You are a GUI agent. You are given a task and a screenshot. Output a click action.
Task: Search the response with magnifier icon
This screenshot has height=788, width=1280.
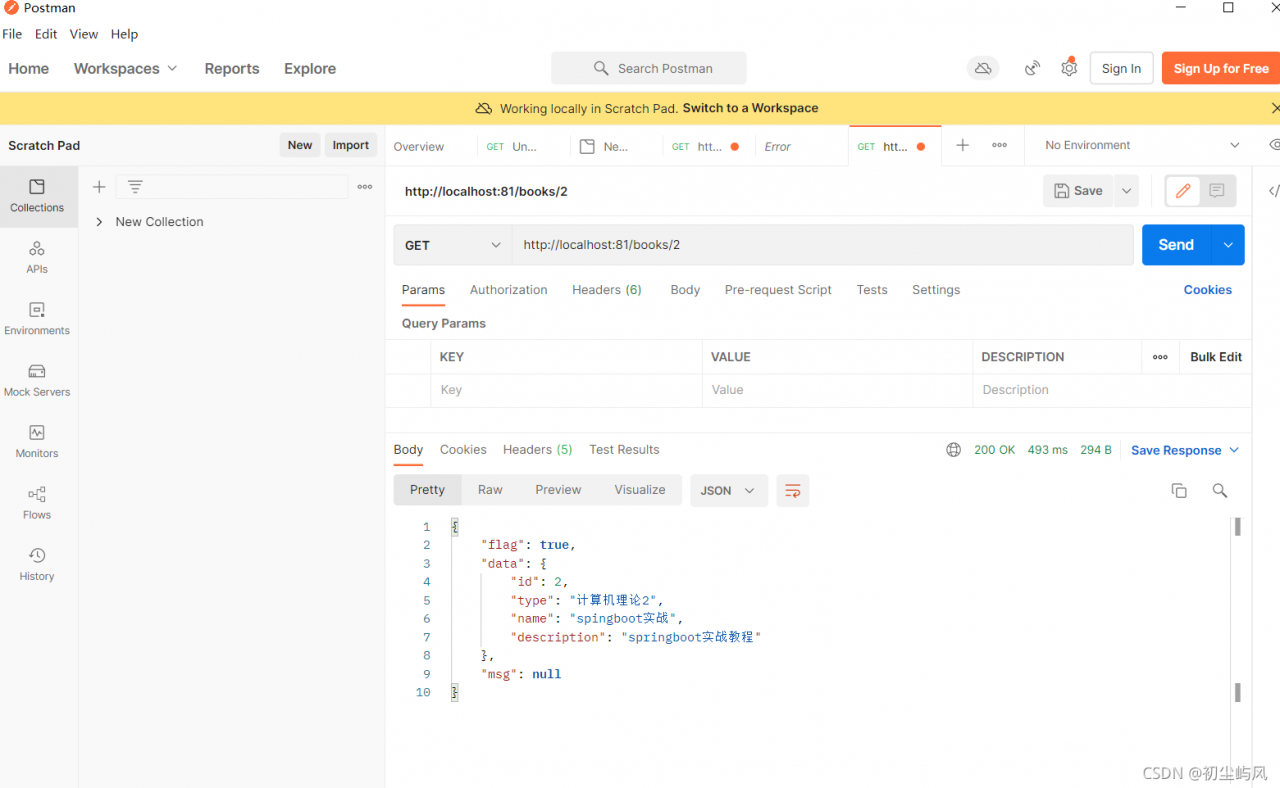[1219, 490]
